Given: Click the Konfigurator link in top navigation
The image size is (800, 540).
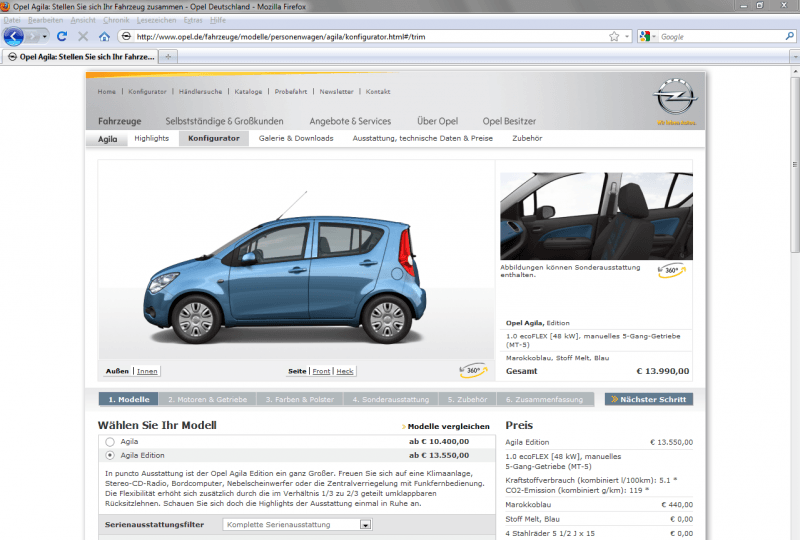Looking at the screenshot, I should click(x=147, y=92).
